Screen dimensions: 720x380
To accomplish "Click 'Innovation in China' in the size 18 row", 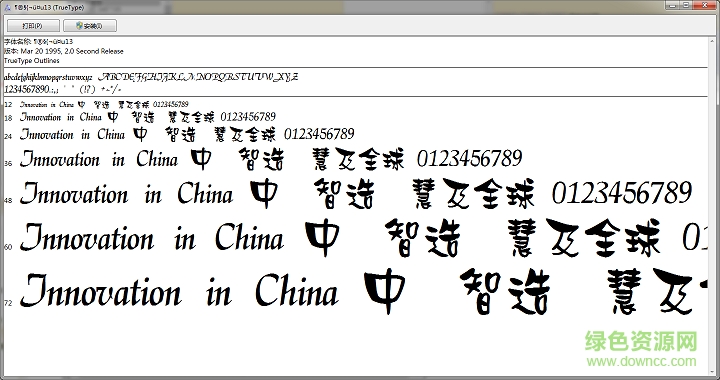I will [x=61, y=117].
